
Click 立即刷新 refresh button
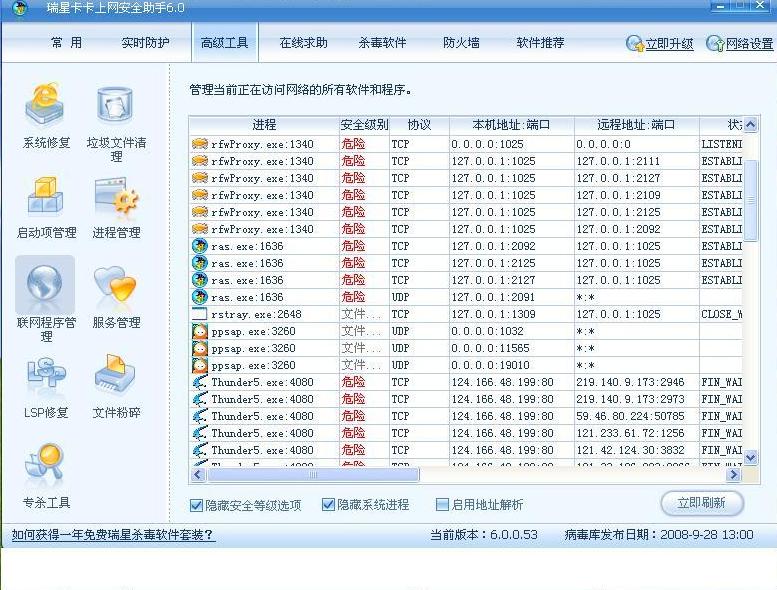[702, 503]
